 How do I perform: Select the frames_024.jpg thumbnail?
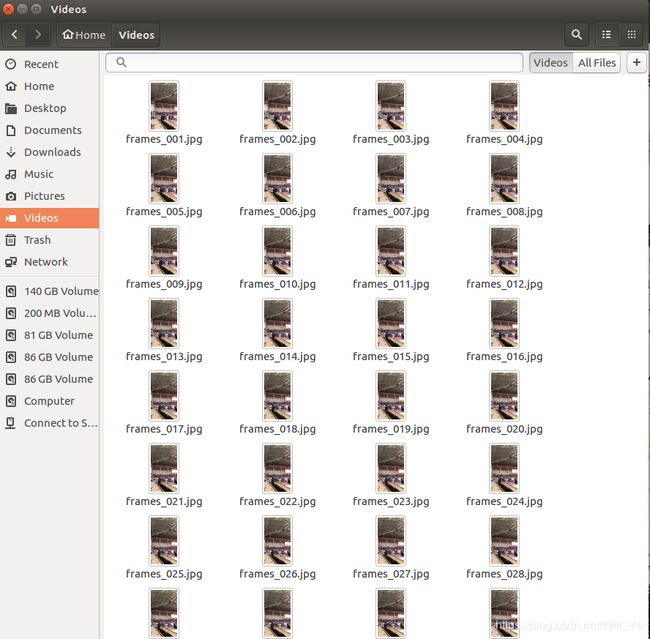(504, 469)
